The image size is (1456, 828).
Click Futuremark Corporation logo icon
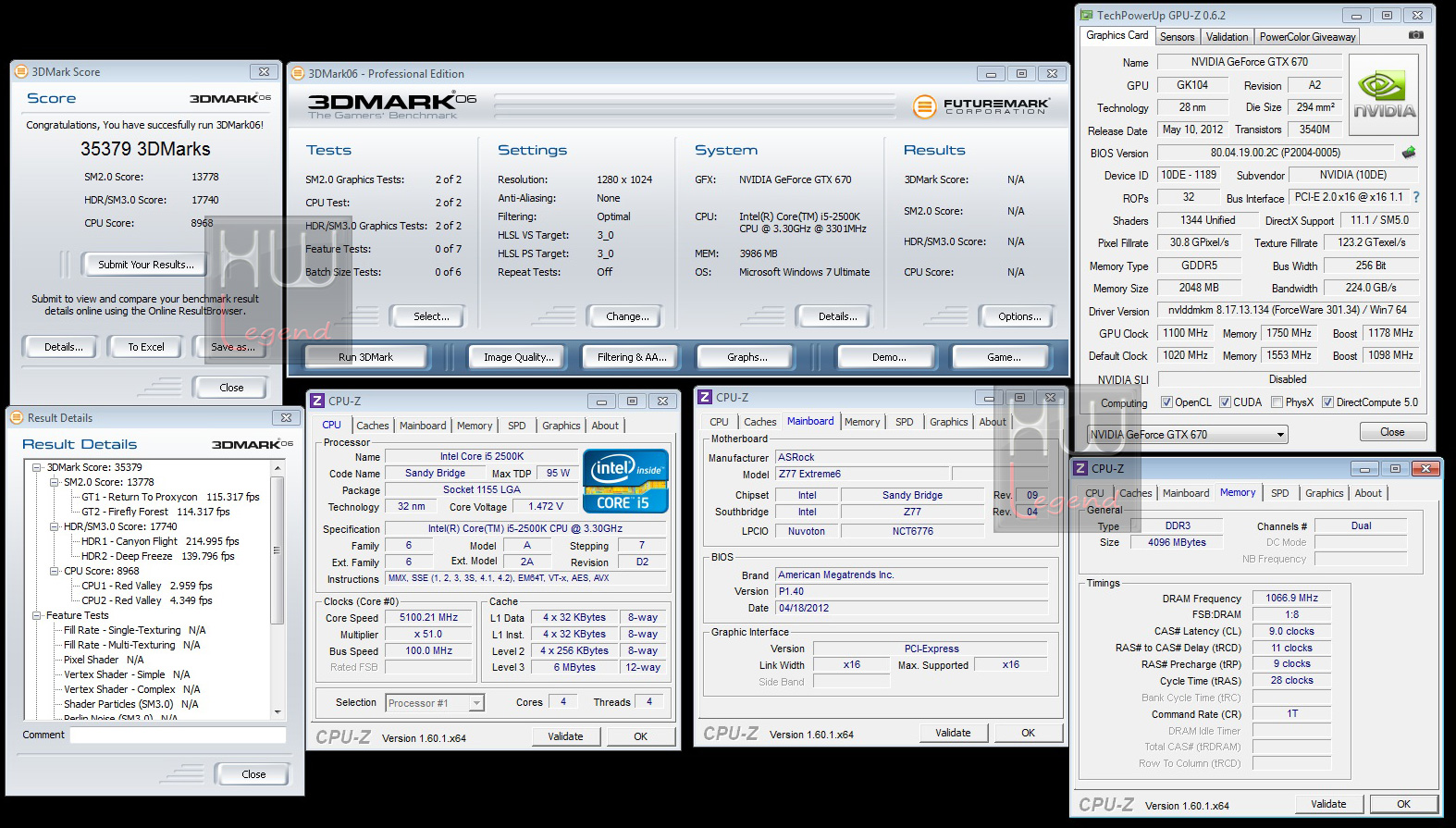tap(924, 106)
